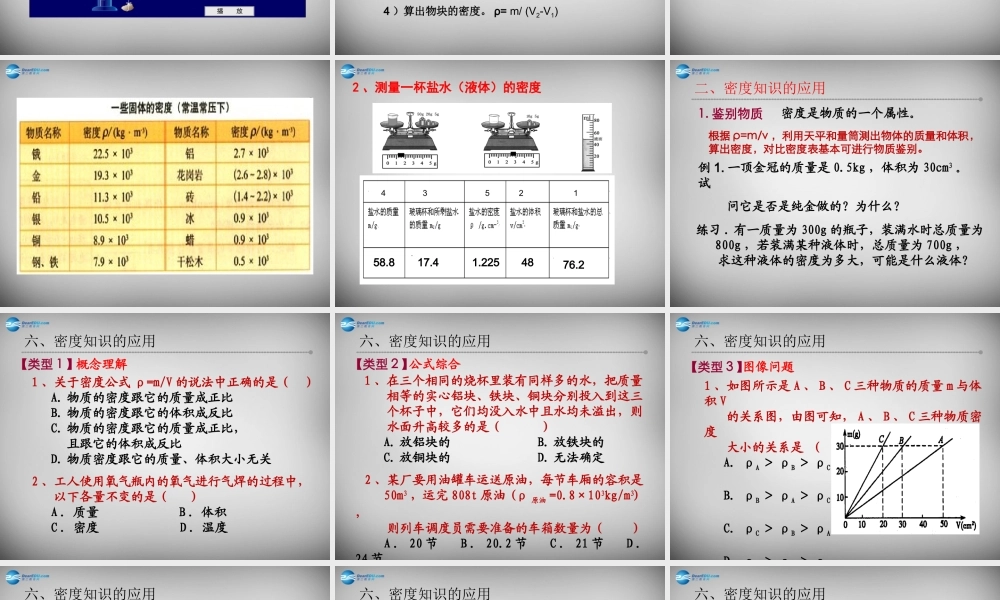The image size is (1000, 600).
Task: Select the 58.8 value in salt water table
Action: [384, 262]
